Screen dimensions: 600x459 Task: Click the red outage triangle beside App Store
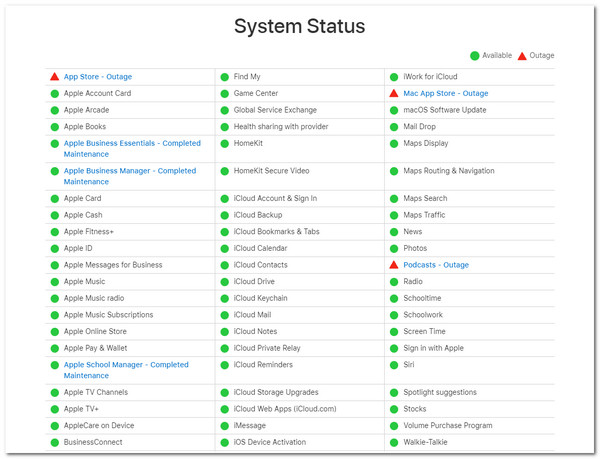pyautogui.click(x=55, y=76)
